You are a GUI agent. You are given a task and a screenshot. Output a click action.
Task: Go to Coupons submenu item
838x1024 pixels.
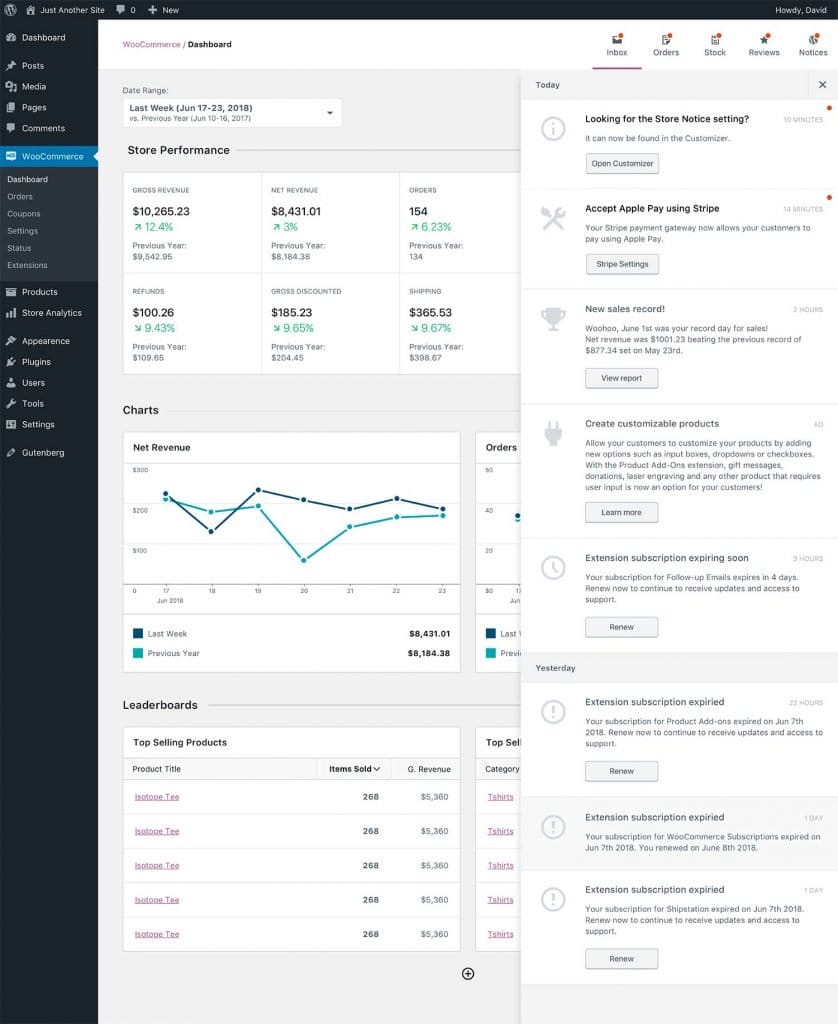coord(24,214)
